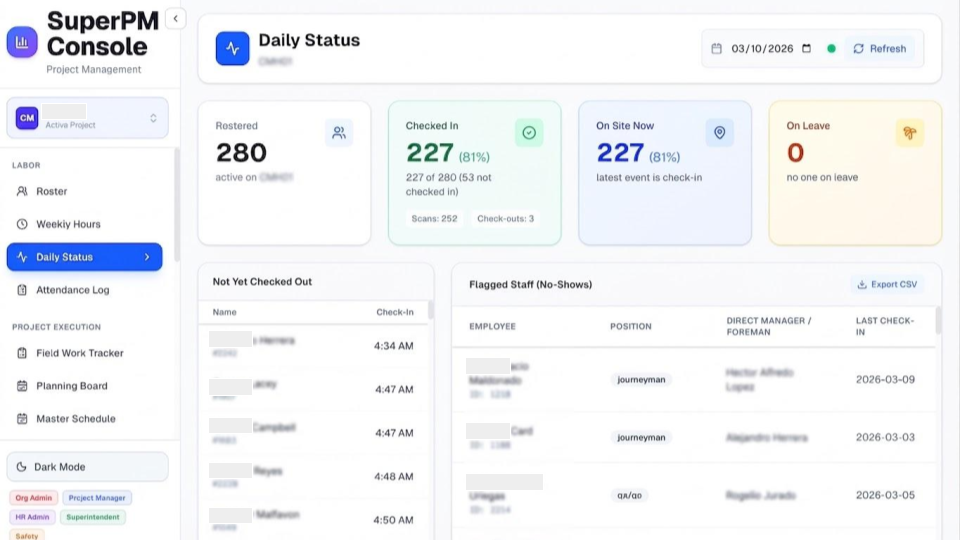This screenshot has height=540, width=960.
Task: Click the Daily Status chevron arrow
Action: [147, 257]
